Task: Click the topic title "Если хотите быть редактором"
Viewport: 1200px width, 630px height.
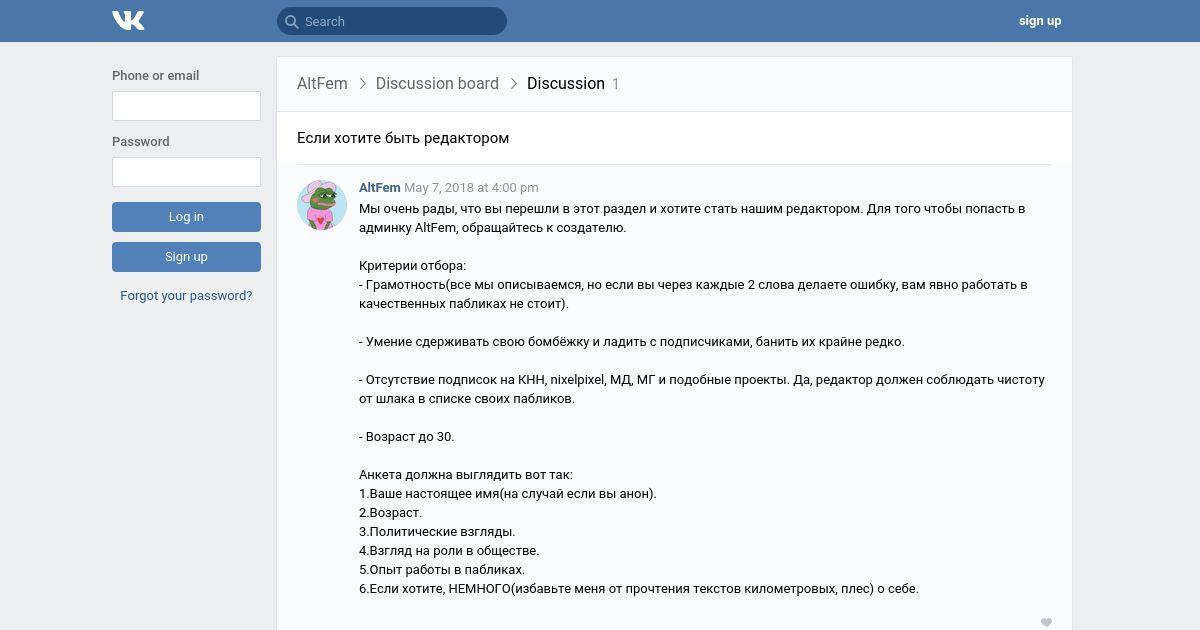Action: (x=403, y=138)
